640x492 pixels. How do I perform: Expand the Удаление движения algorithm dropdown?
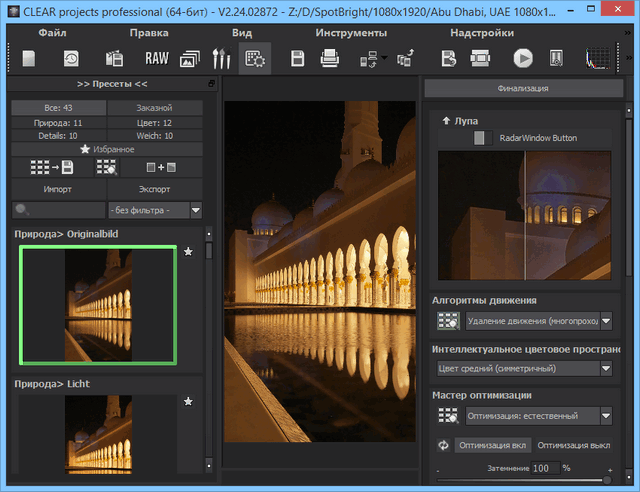coord(606,321)
